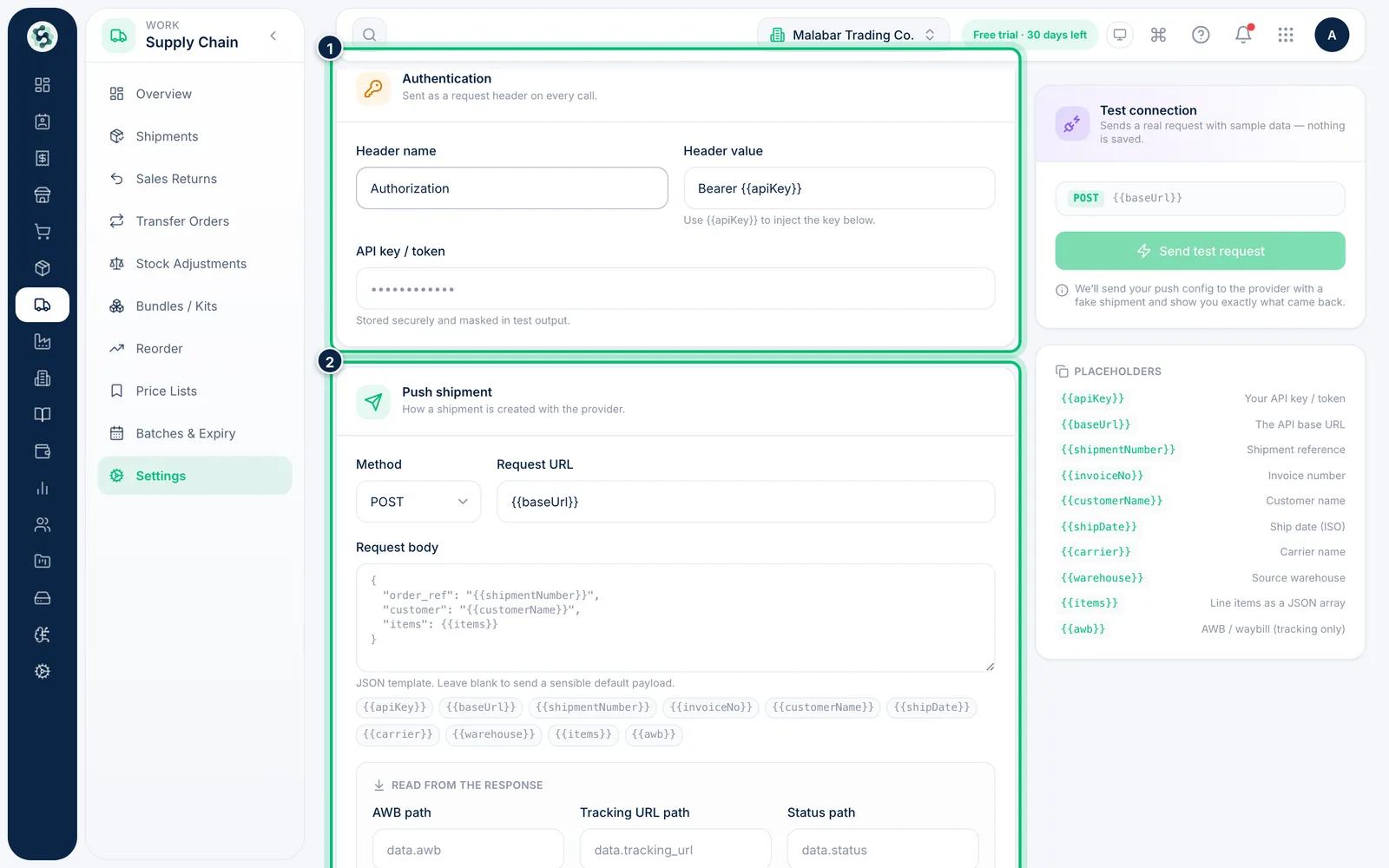
Task: Open the apps grid icon
Action: [x=1286, y=35]
